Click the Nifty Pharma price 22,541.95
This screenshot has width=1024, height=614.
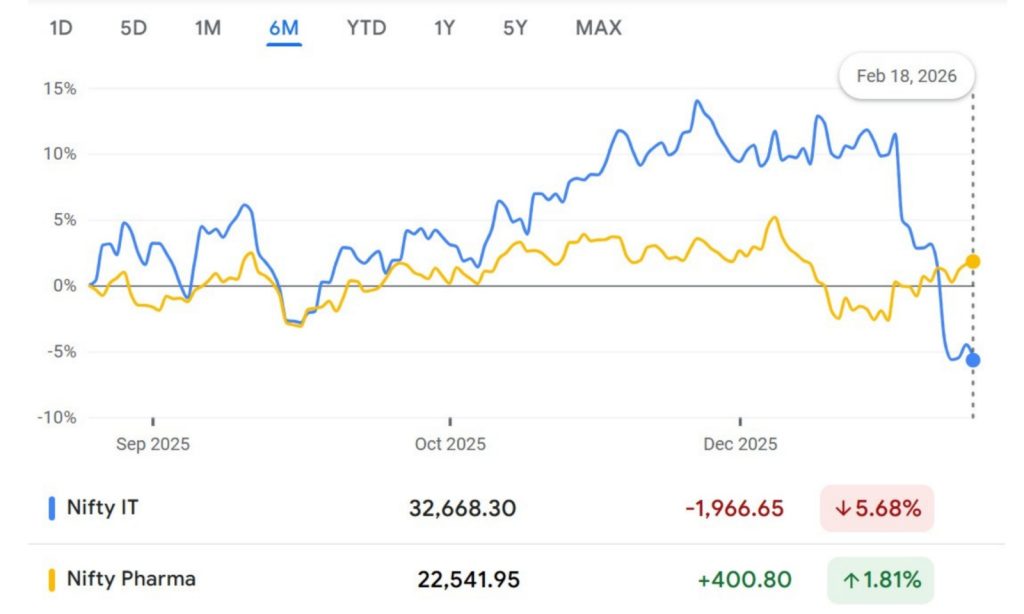pos(469,580)
